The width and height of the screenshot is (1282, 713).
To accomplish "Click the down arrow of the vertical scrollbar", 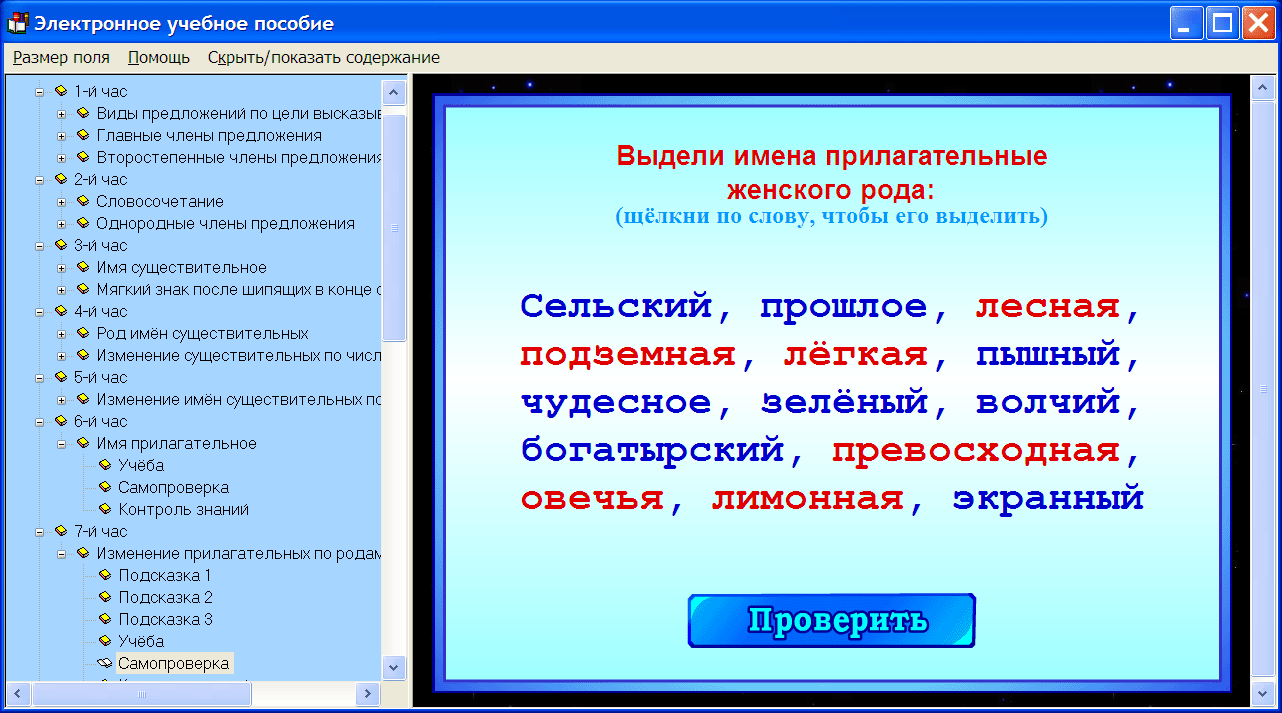I will pos(394,666).
